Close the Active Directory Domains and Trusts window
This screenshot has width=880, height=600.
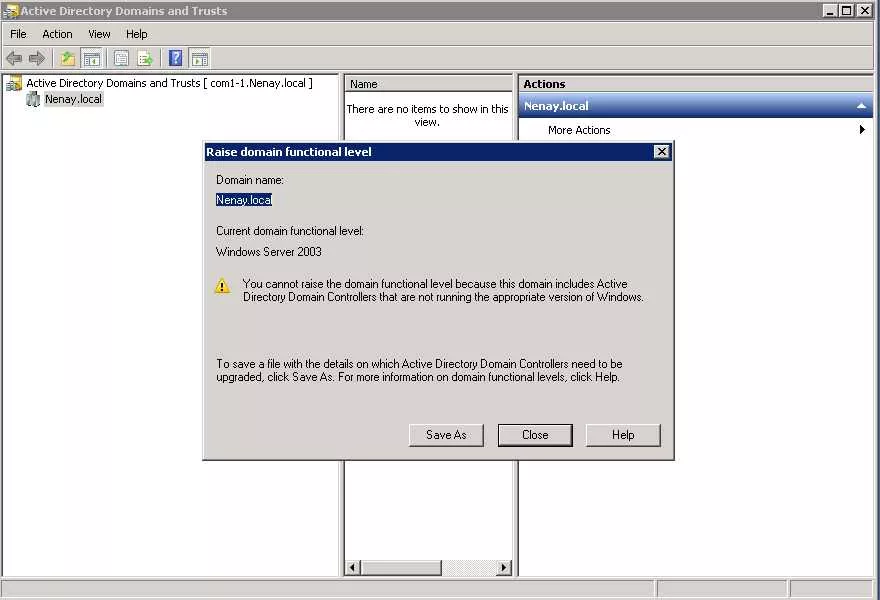[865, 11]
